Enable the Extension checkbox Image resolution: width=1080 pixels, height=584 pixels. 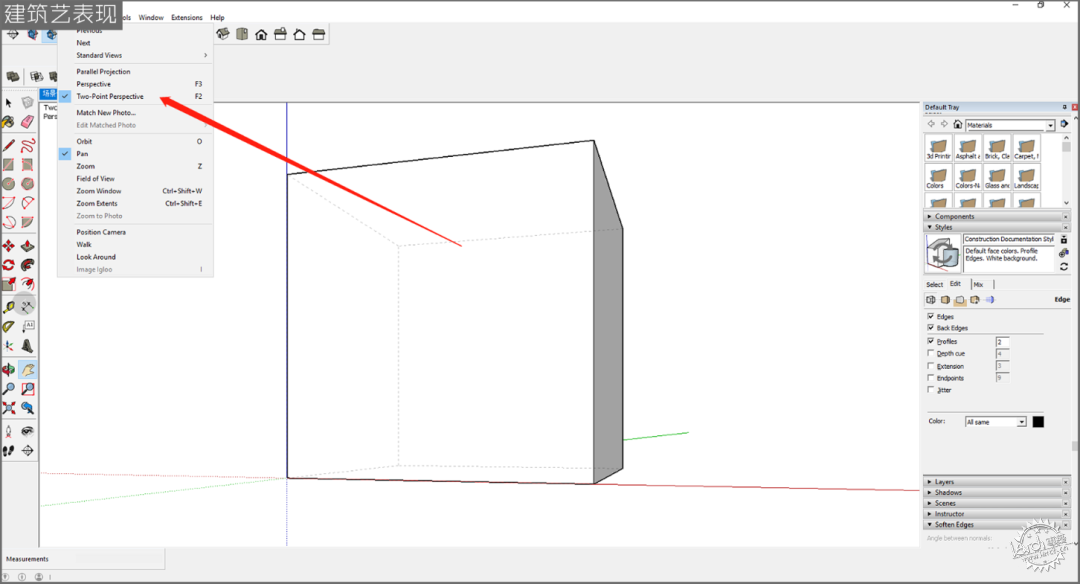tap(931, 366)
